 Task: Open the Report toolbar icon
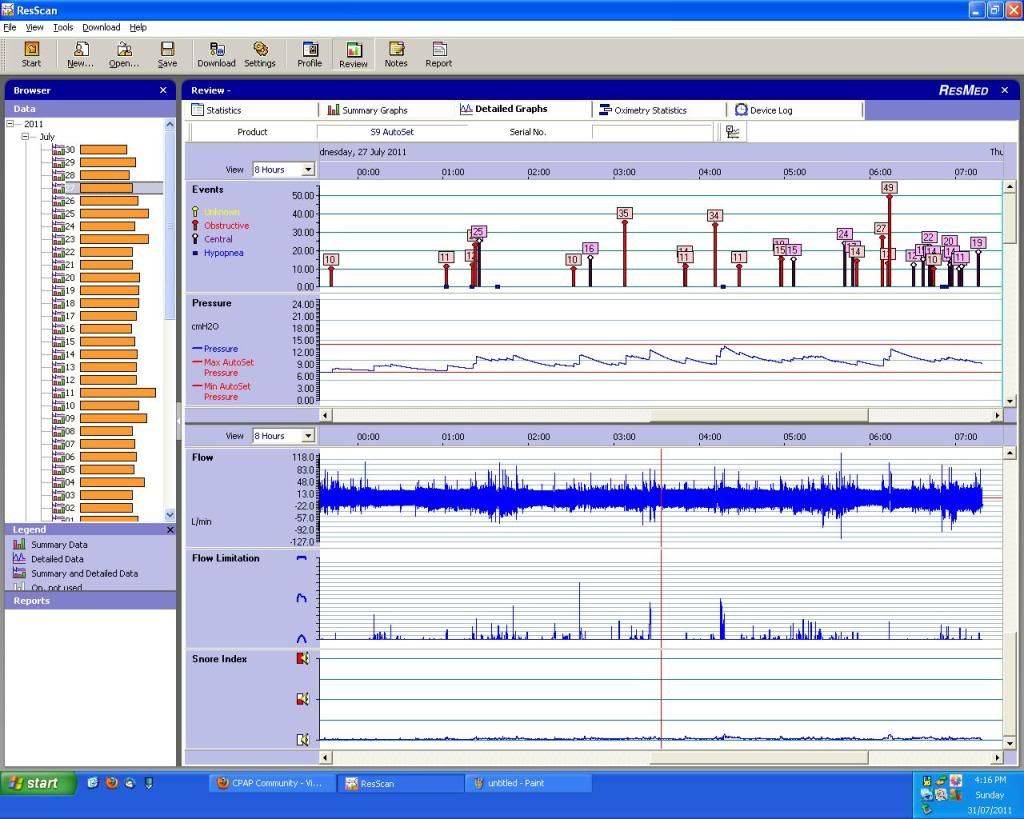(439, 54)
